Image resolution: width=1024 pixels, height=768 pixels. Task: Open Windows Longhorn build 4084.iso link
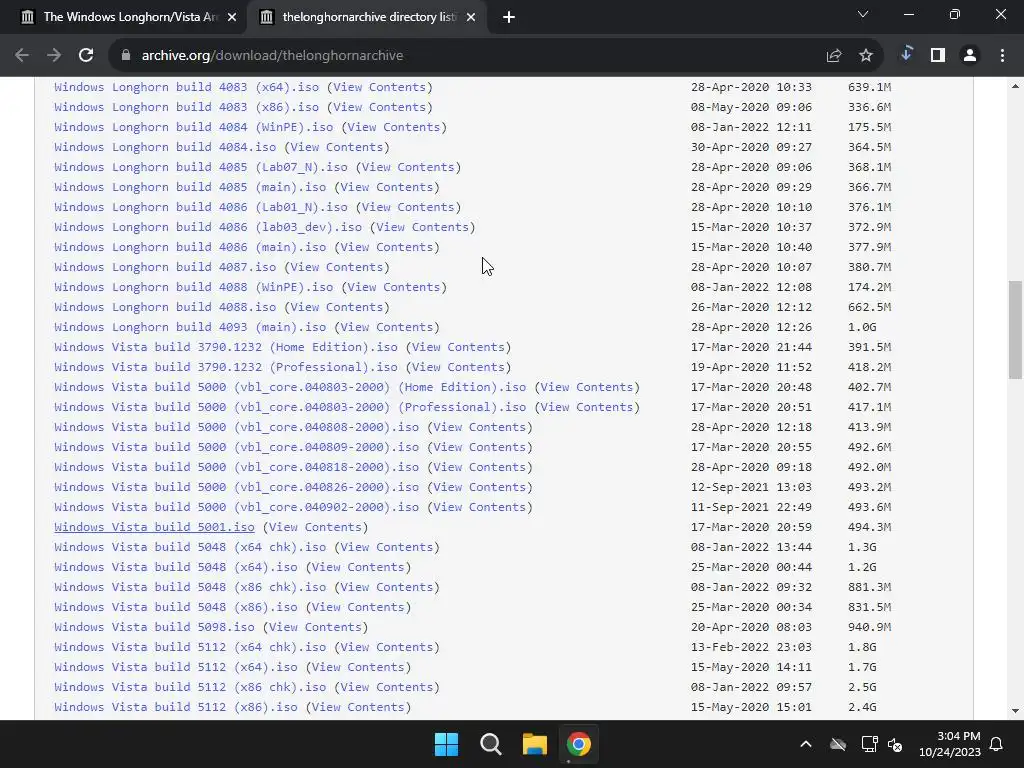(x=165, y=147)
